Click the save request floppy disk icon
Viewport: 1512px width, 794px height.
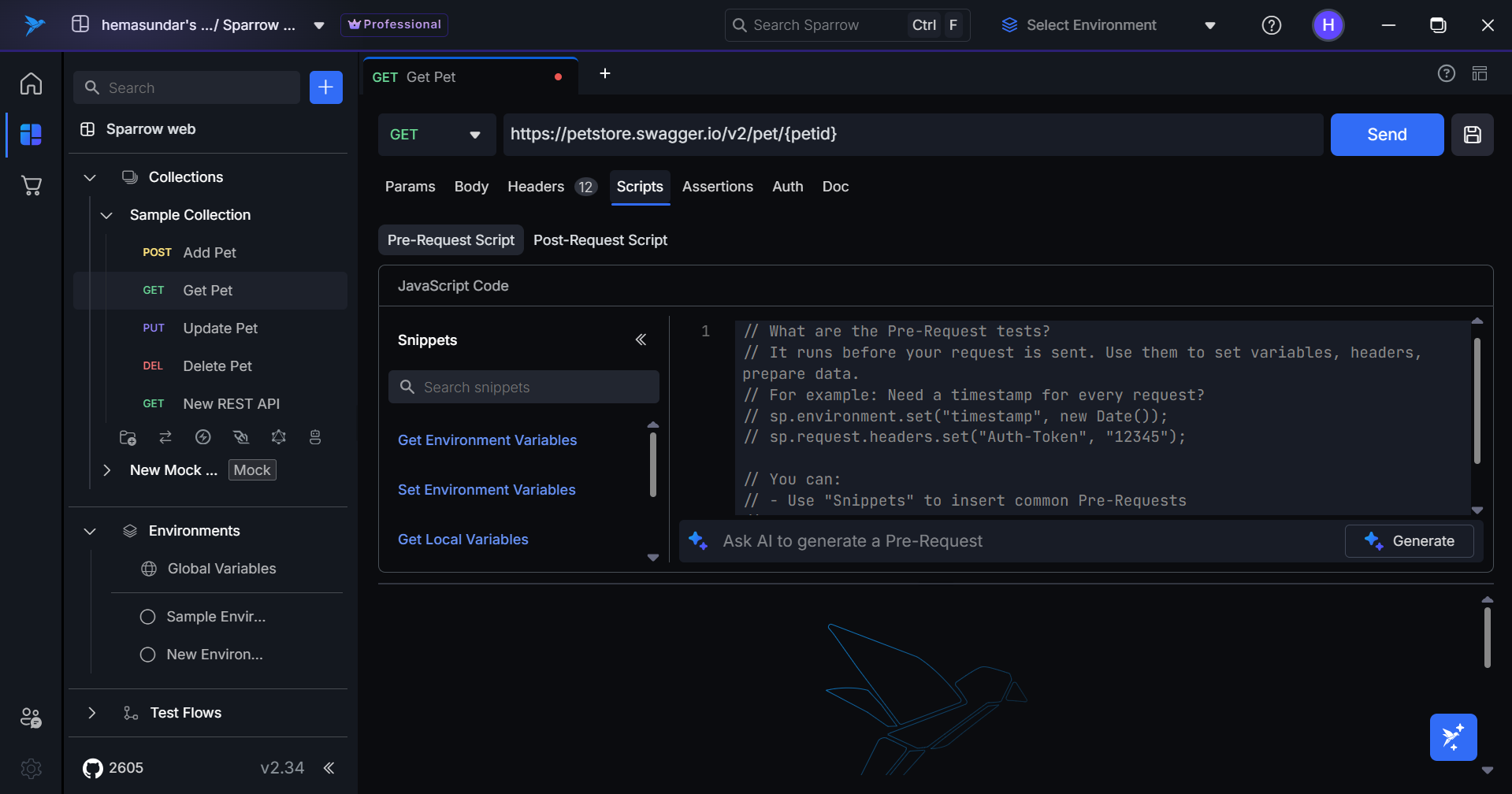[x=1472, y=135]
